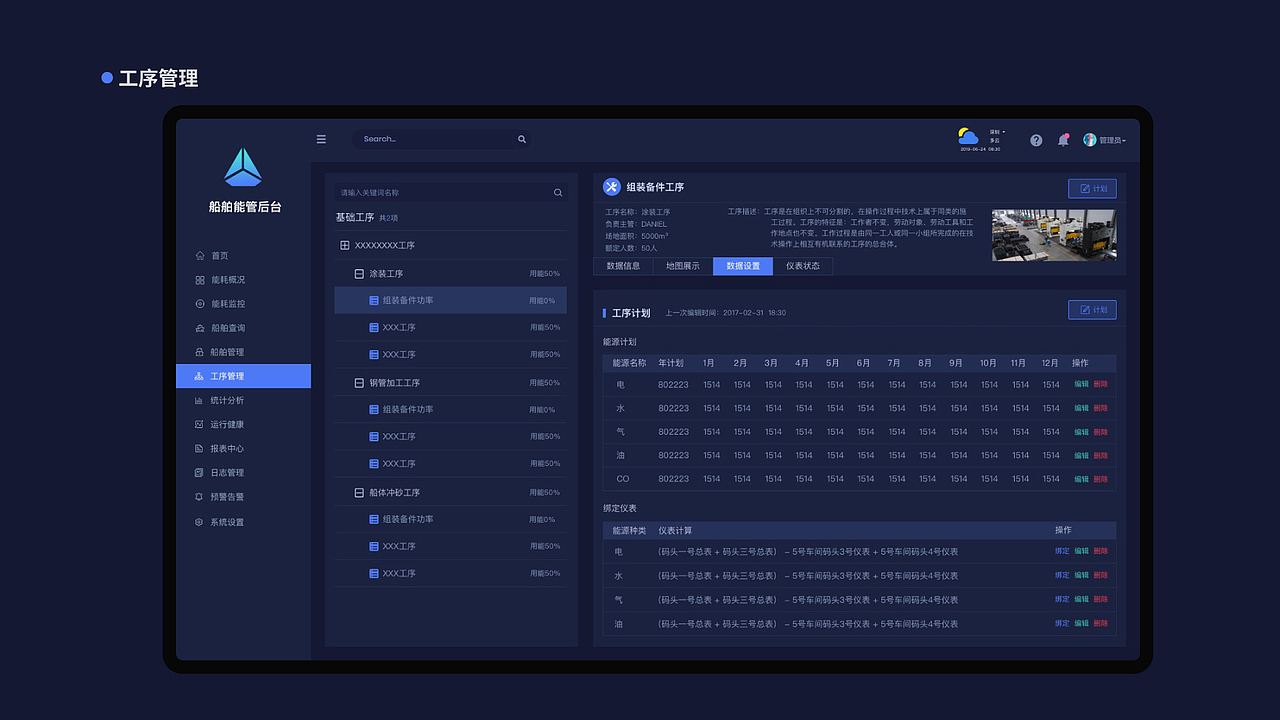The width and height of the screenshot is (1280, 720).
Task: Click the 能源名称 column header
Action: tap(629, 363)
